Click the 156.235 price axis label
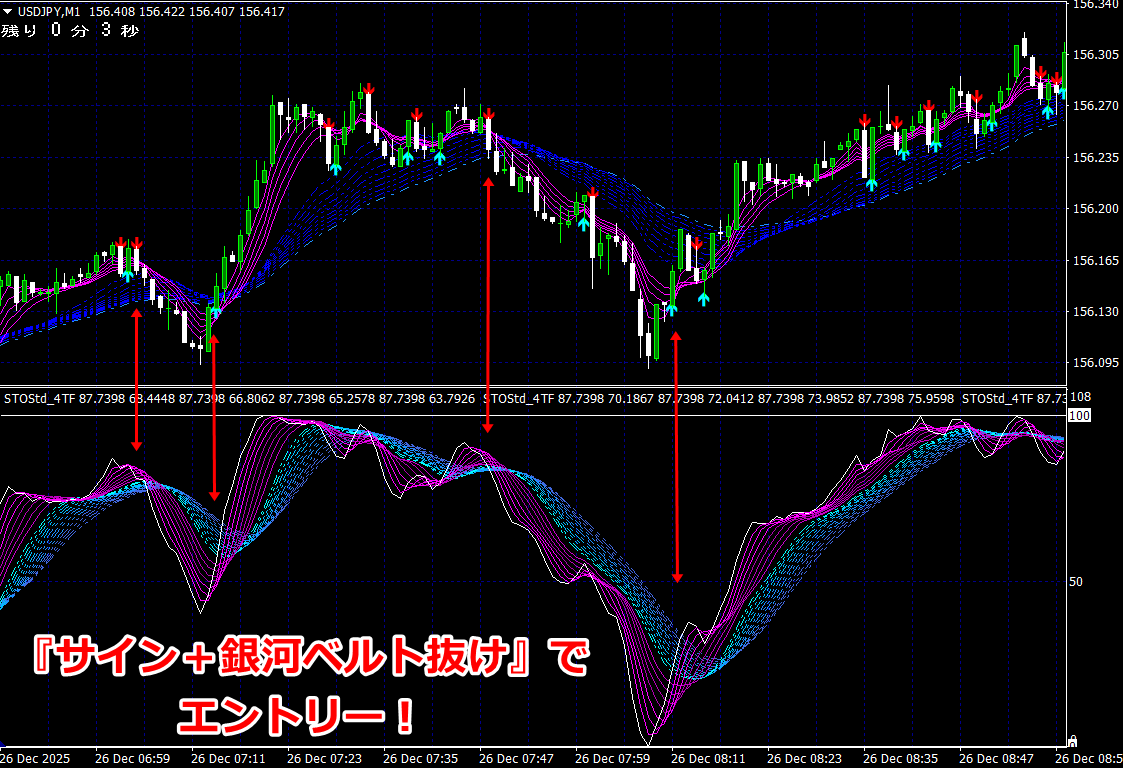Image resolution: width=1123 pixels, height=768 pixels. pos(1096,158)
